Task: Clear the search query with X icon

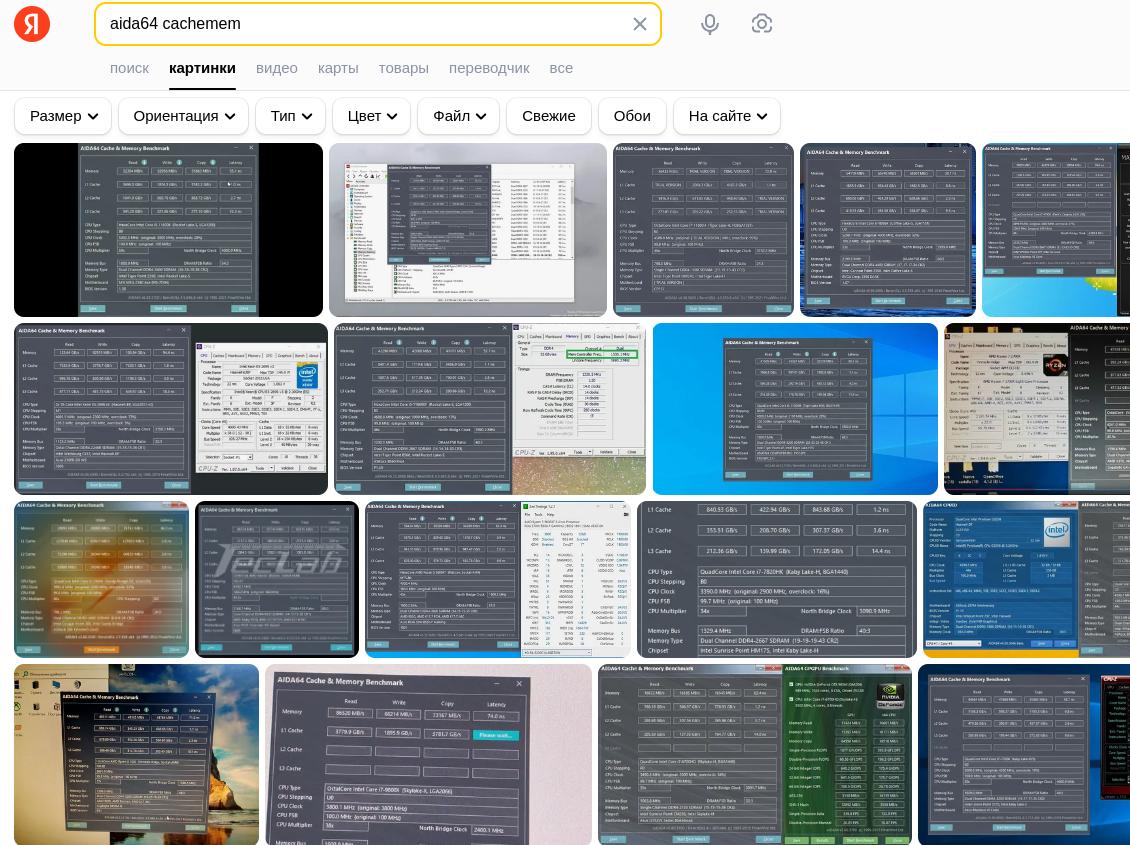Action: coord(639,24)
